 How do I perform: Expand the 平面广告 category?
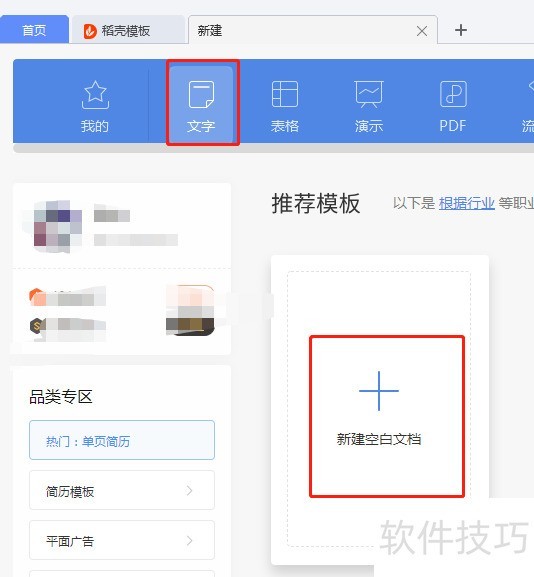coord(122,540)
